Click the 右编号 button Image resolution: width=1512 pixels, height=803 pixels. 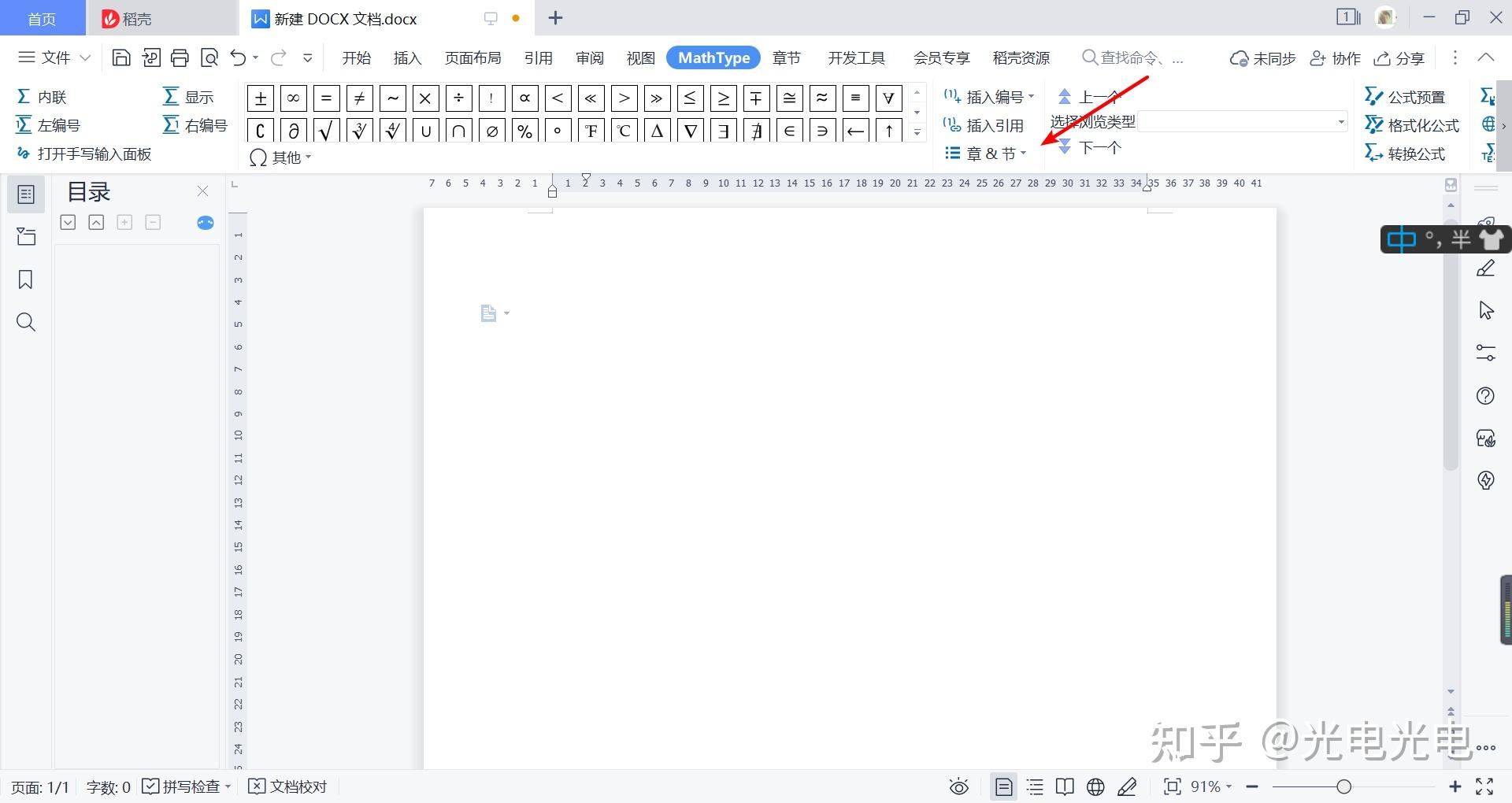[195, 125]
